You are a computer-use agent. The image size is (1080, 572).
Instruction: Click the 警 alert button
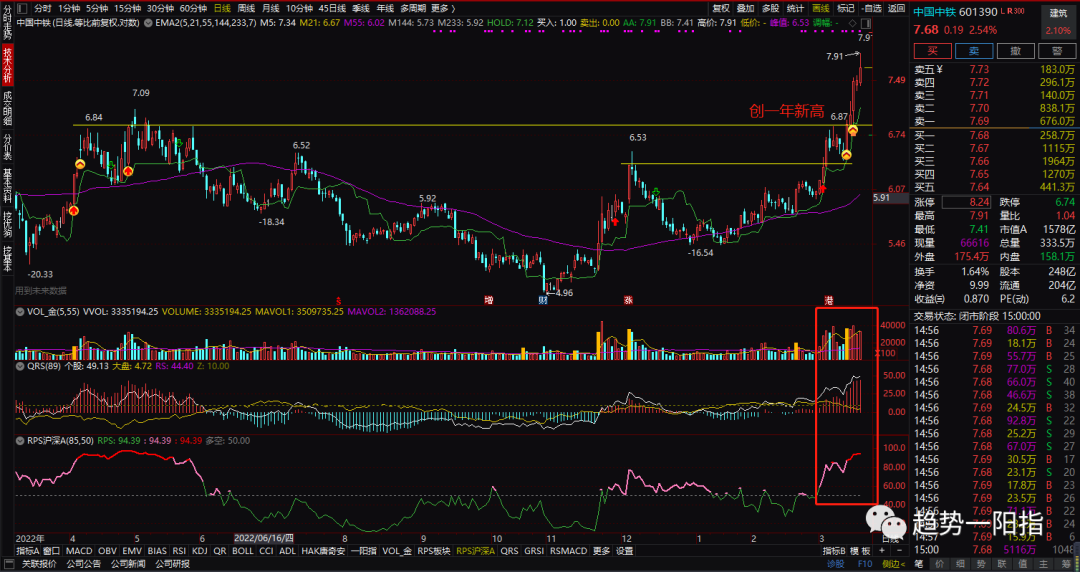[1057, 51]
